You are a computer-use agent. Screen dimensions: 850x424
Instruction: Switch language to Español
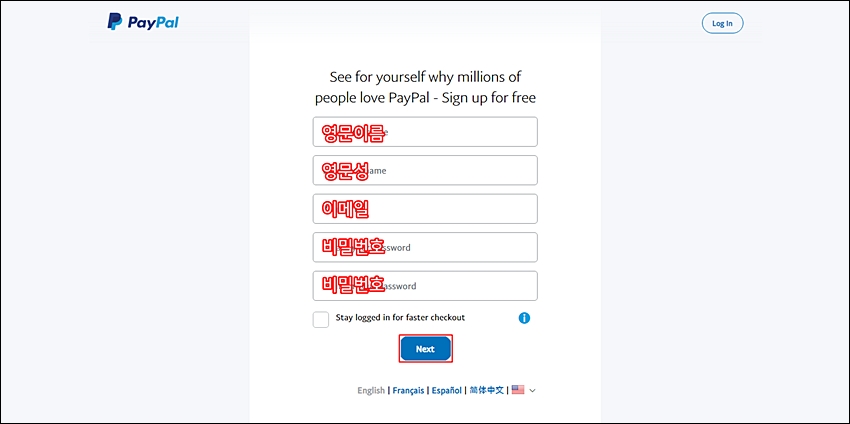pyautogui.click(x=447, y=390)
